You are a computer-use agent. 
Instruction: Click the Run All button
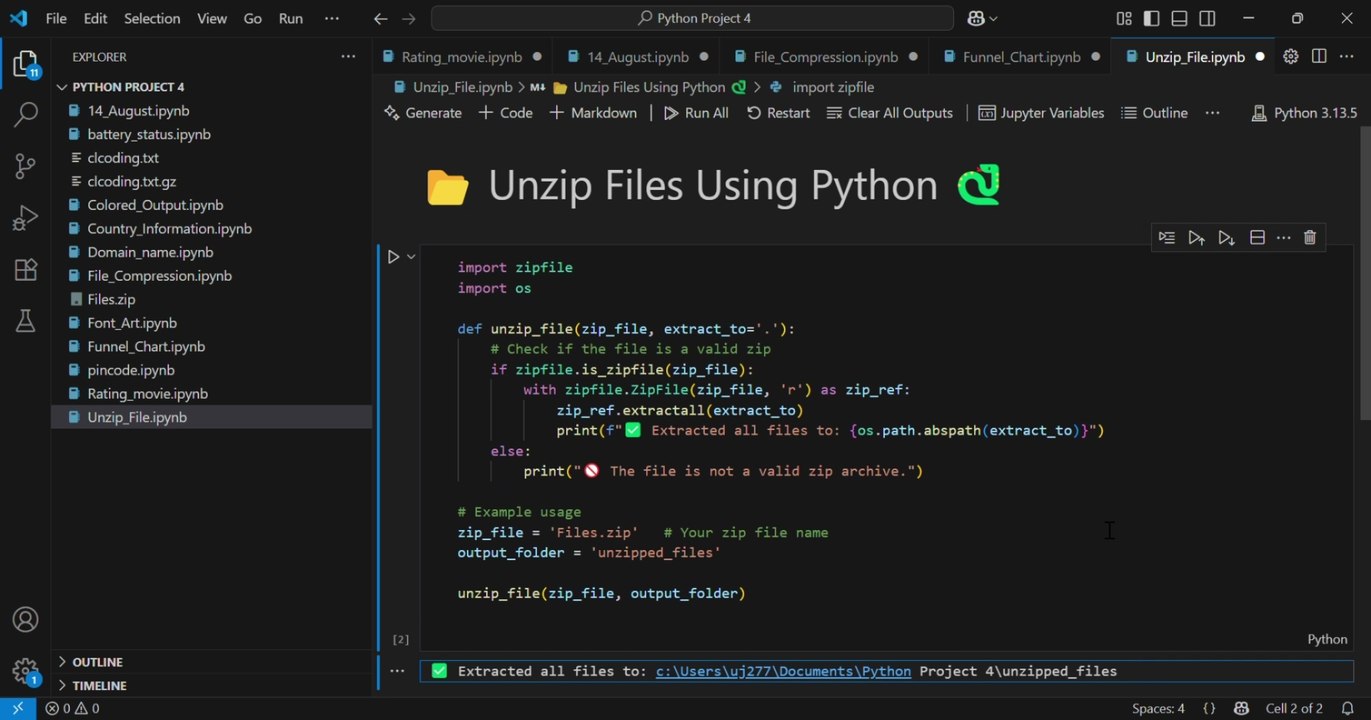click(696, 113)
